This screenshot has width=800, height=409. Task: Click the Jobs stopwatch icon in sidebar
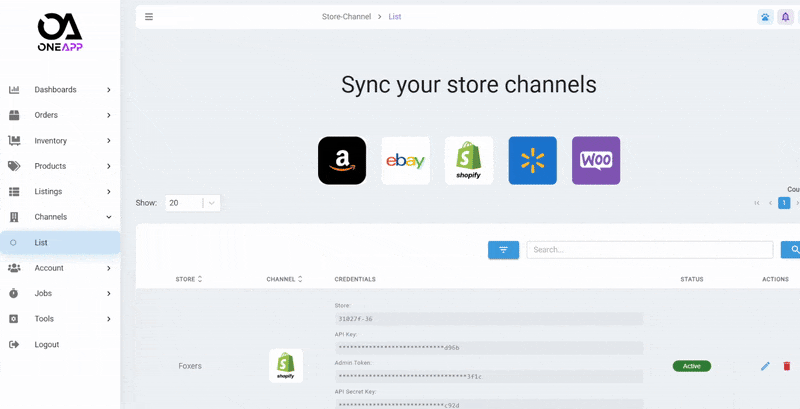click(x=14, y=293)
